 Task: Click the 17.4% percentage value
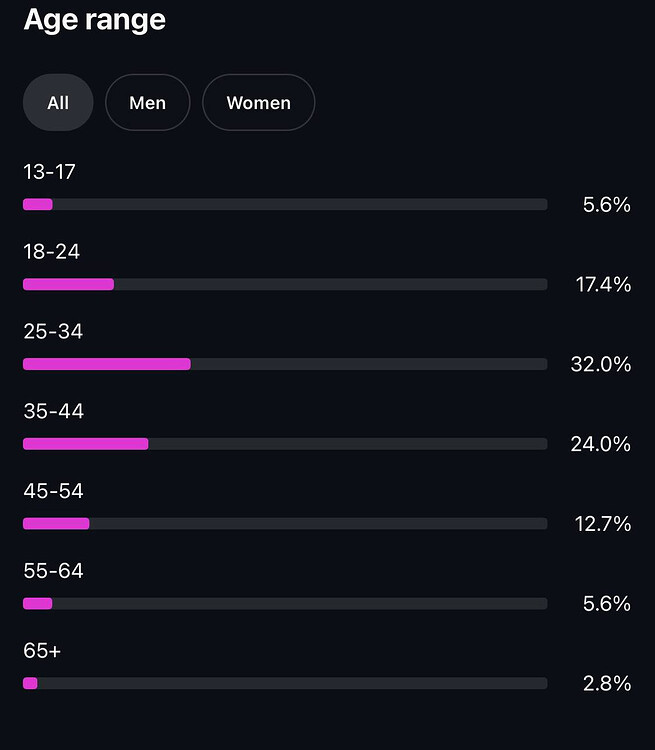(x=603, y=285)
